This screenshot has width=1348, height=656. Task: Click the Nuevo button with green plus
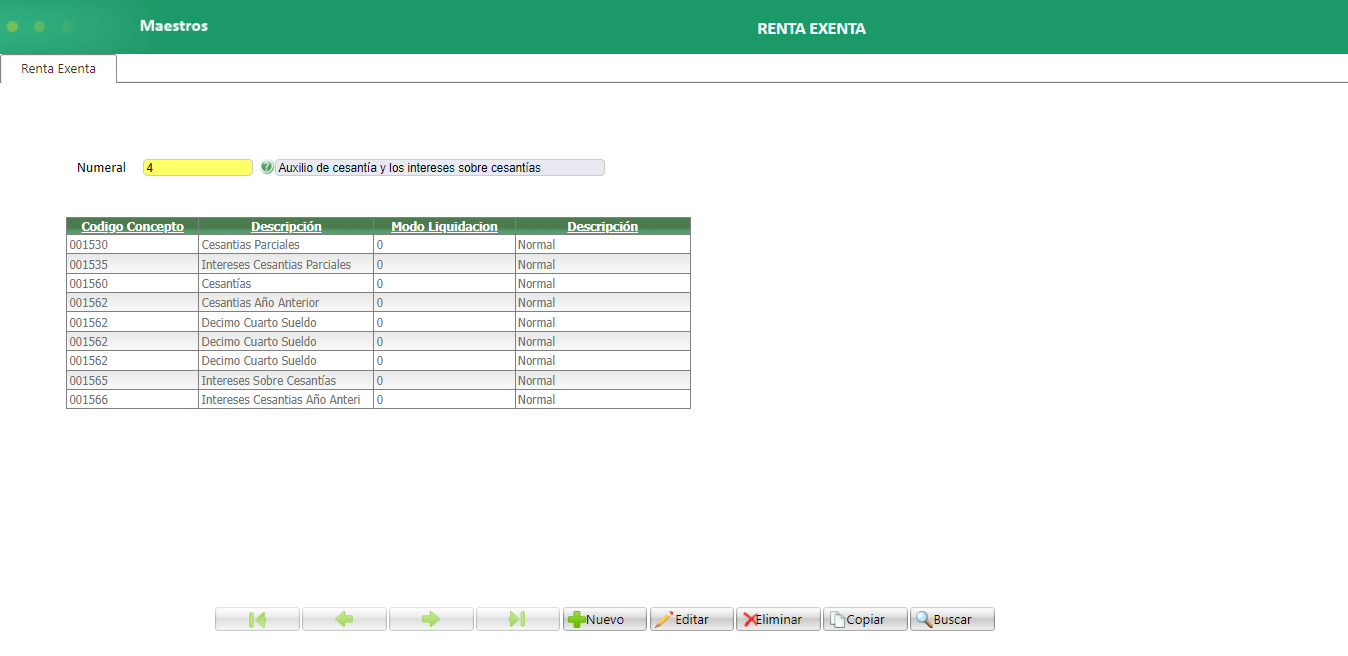[x=605, y=619]
